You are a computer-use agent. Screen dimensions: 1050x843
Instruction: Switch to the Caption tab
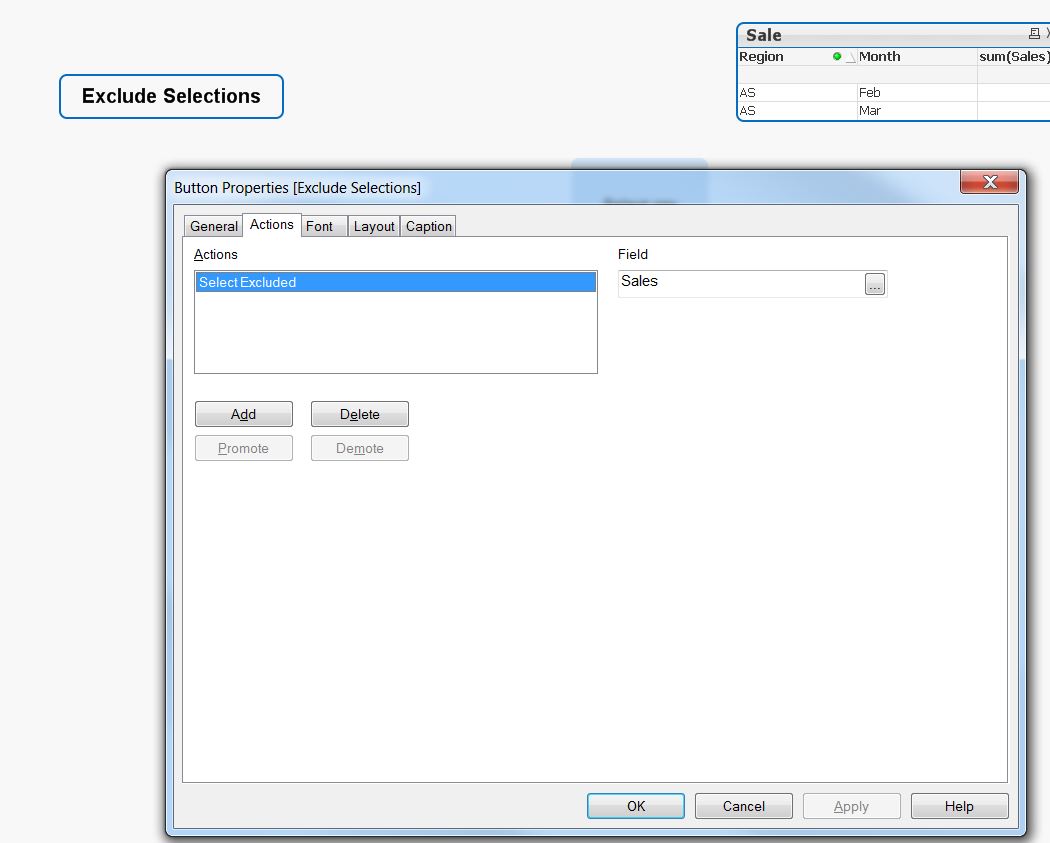click(429, 226)
